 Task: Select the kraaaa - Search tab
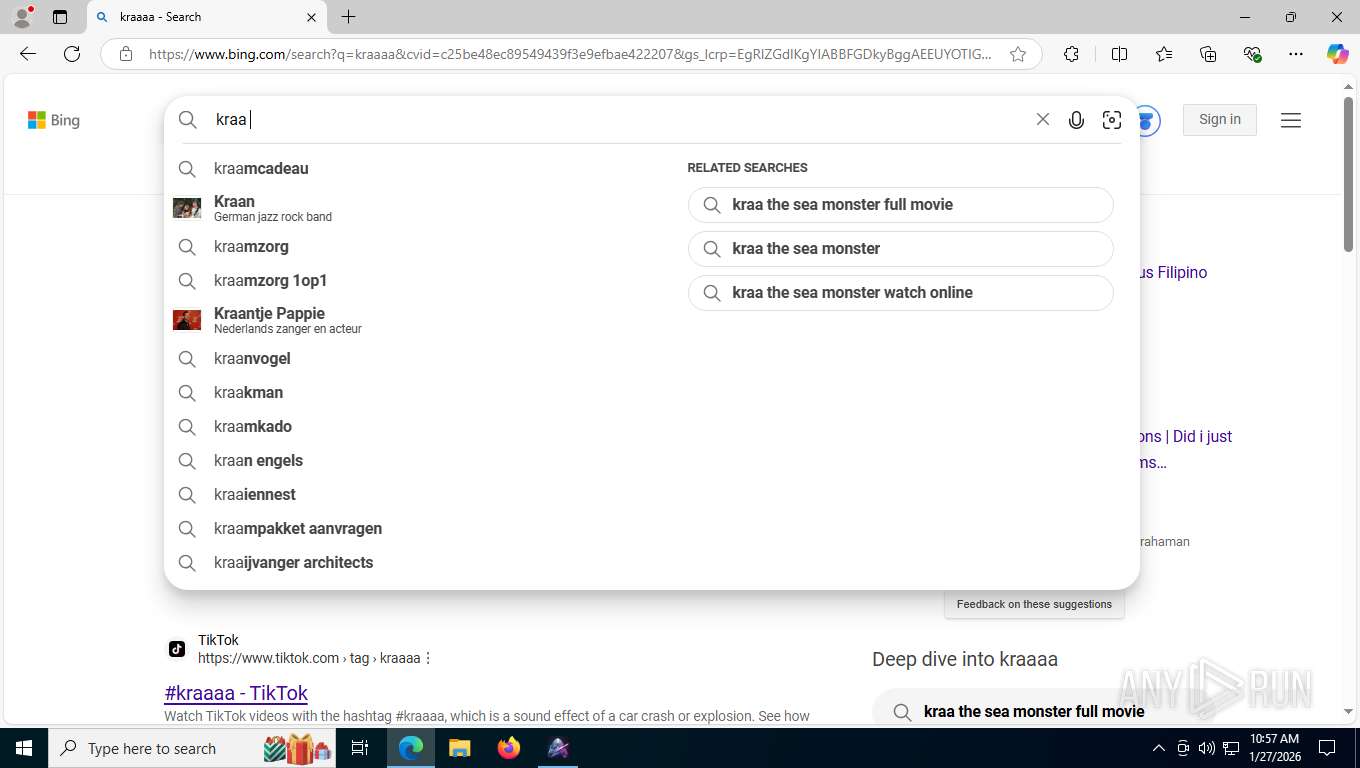point(207,17)
